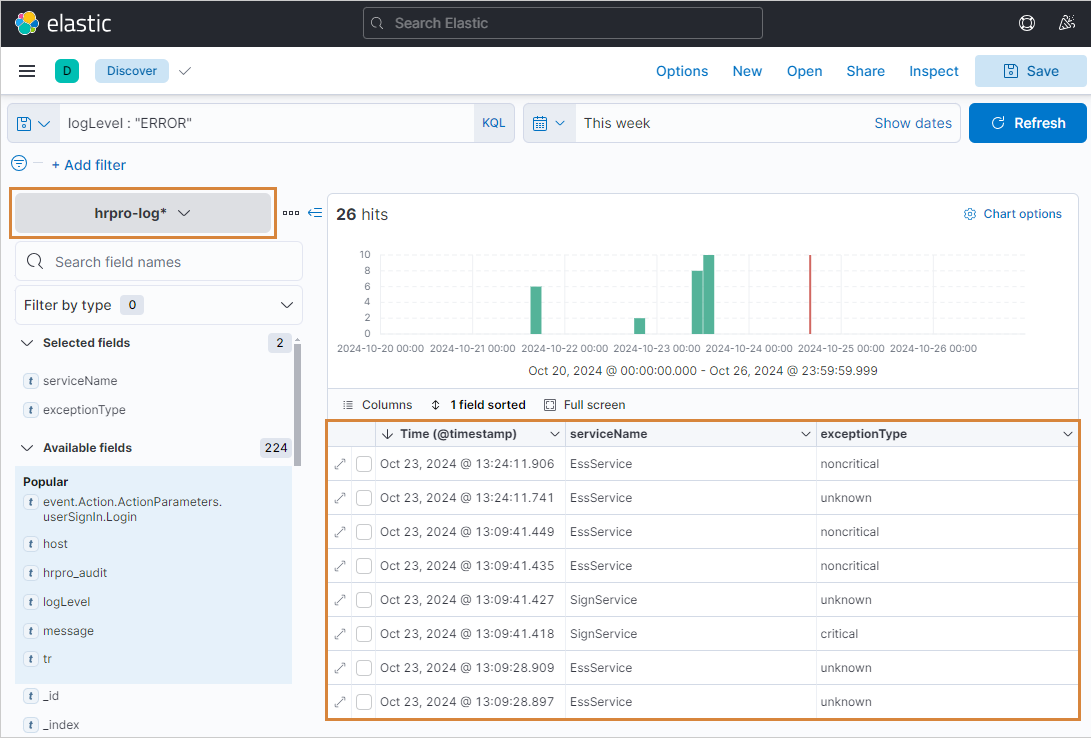Click 1 field sorted button
This screenshot has height=738, width=1091.
click(x=479, y=405)
